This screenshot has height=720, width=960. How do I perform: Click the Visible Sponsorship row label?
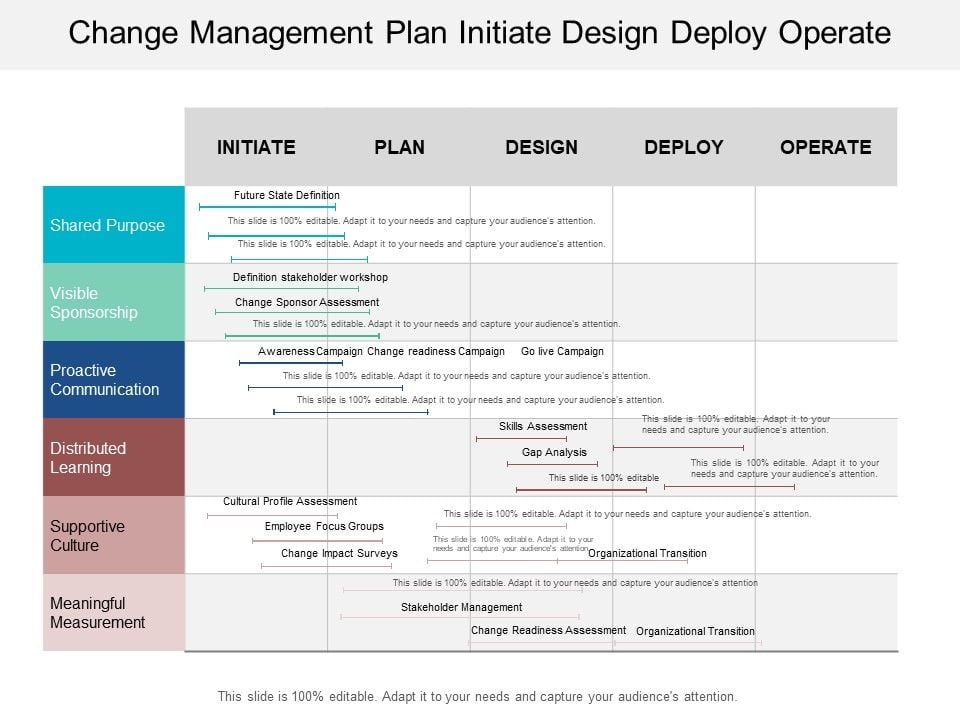coord(114,302)
